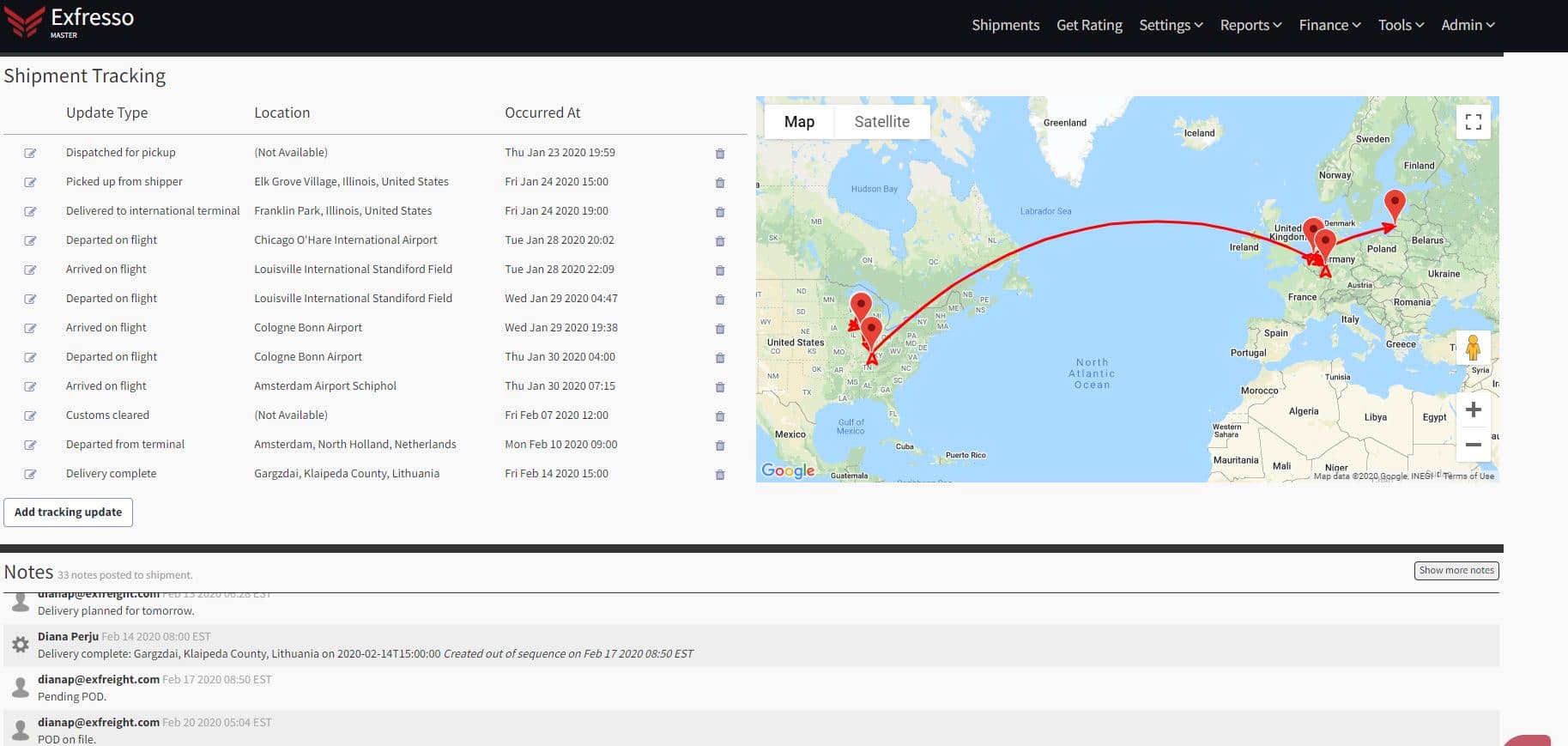Select the Fri Feb 14 2020 15:00 timestamp

coord(556,474)
